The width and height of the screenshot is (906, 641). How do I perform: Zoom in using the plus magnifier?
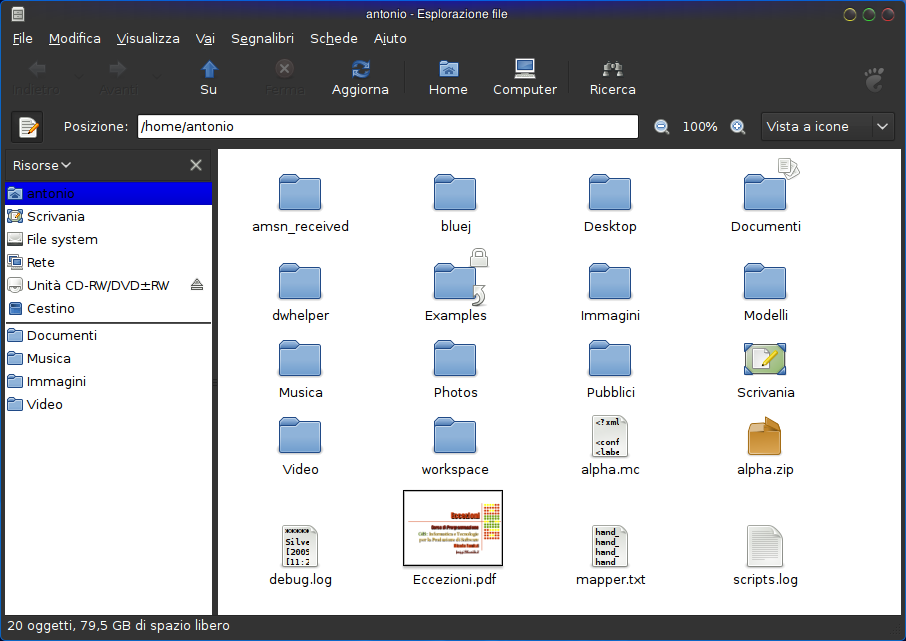pyautogui.click(x=738, y=127)
